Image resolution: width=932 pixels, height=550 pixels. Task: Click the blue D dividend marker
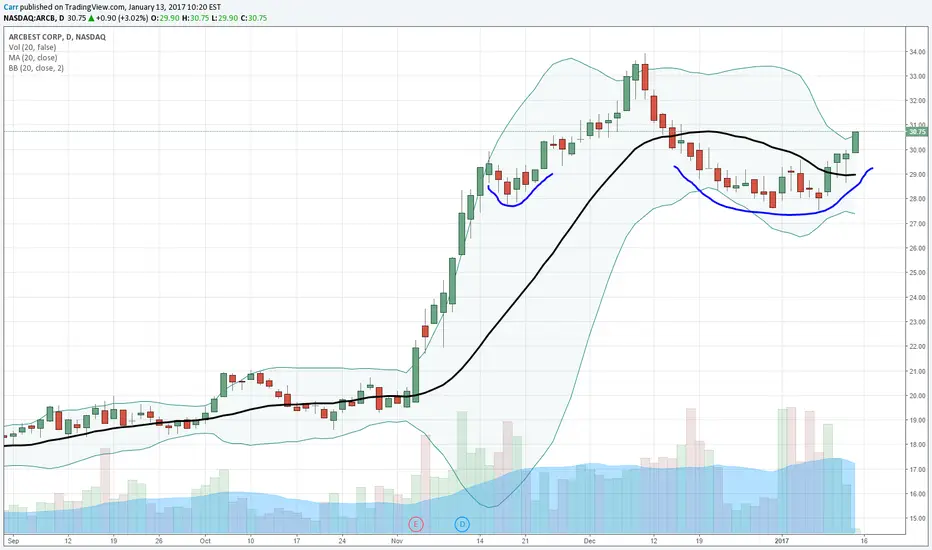462,524
